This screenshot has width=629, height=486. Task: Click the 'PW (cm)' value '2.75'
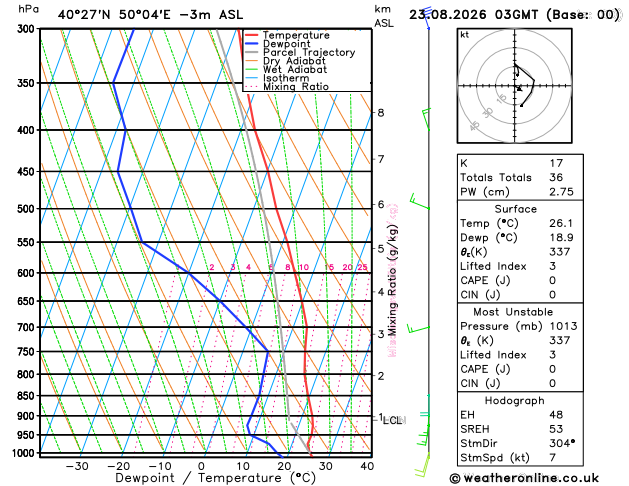tap(561, 192)
